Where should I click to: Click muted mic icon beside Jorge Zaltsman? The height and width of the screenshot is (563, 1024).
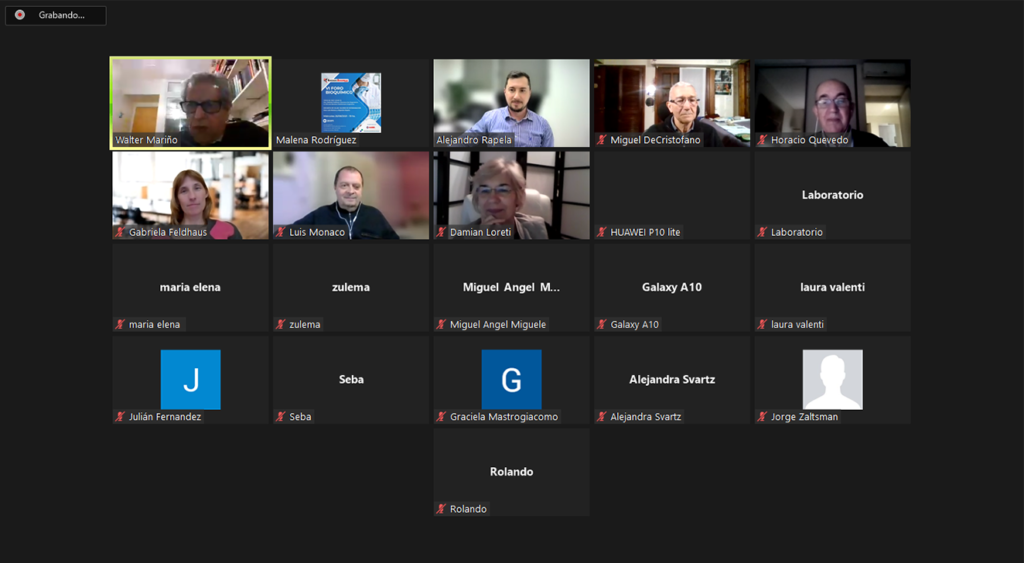click(x=763, y=417)
